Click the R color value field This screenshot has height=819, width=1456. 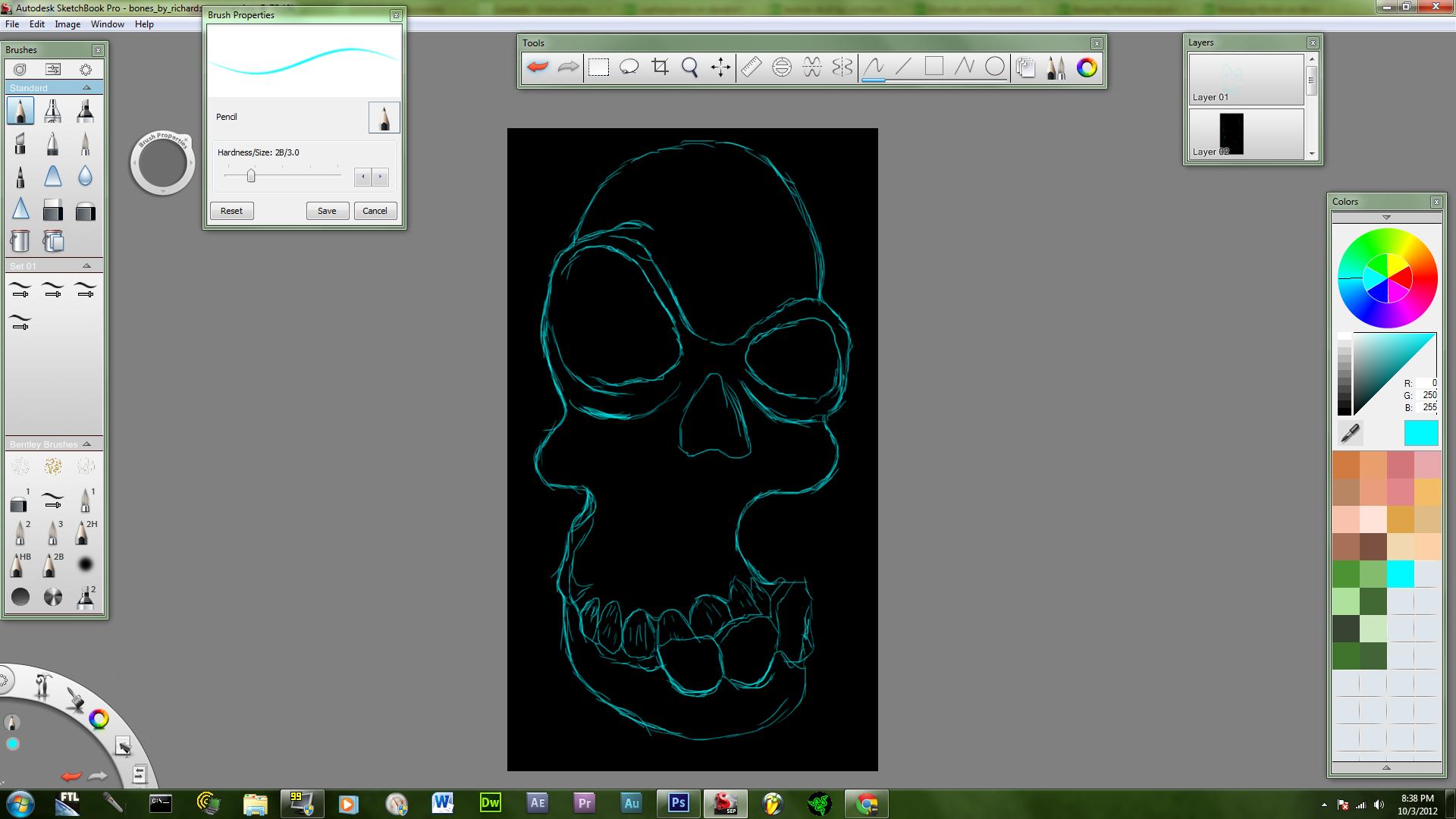pos(1426,384)
